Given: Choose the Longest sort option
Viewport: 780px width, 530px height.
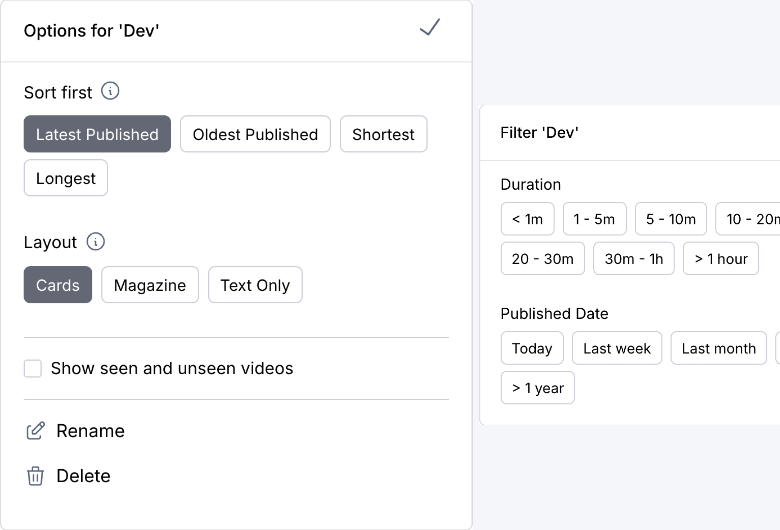Looking at the screenshot, I should pos(66,178).
